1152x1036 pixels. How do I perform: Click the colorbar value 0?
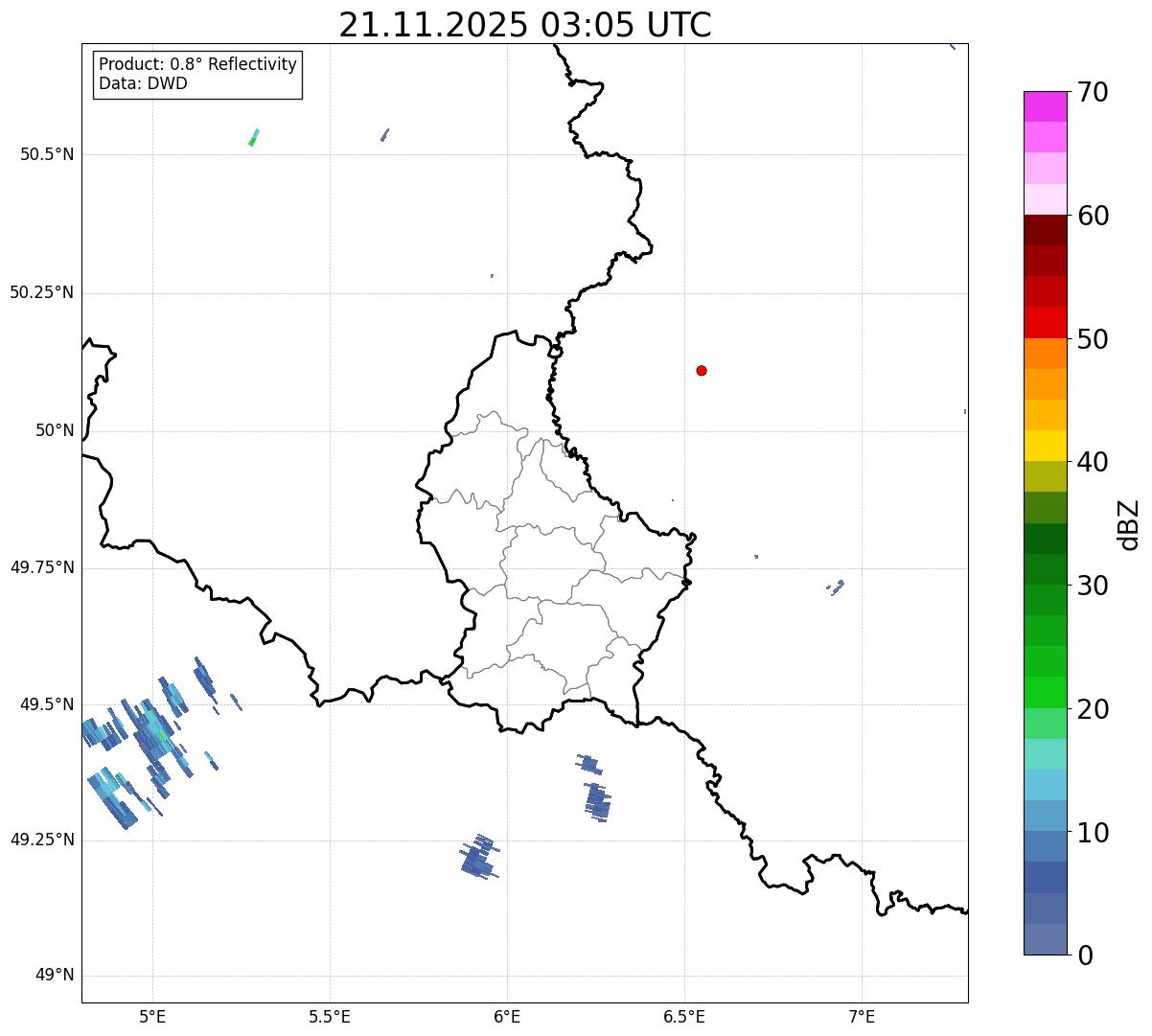[1085, 955]
